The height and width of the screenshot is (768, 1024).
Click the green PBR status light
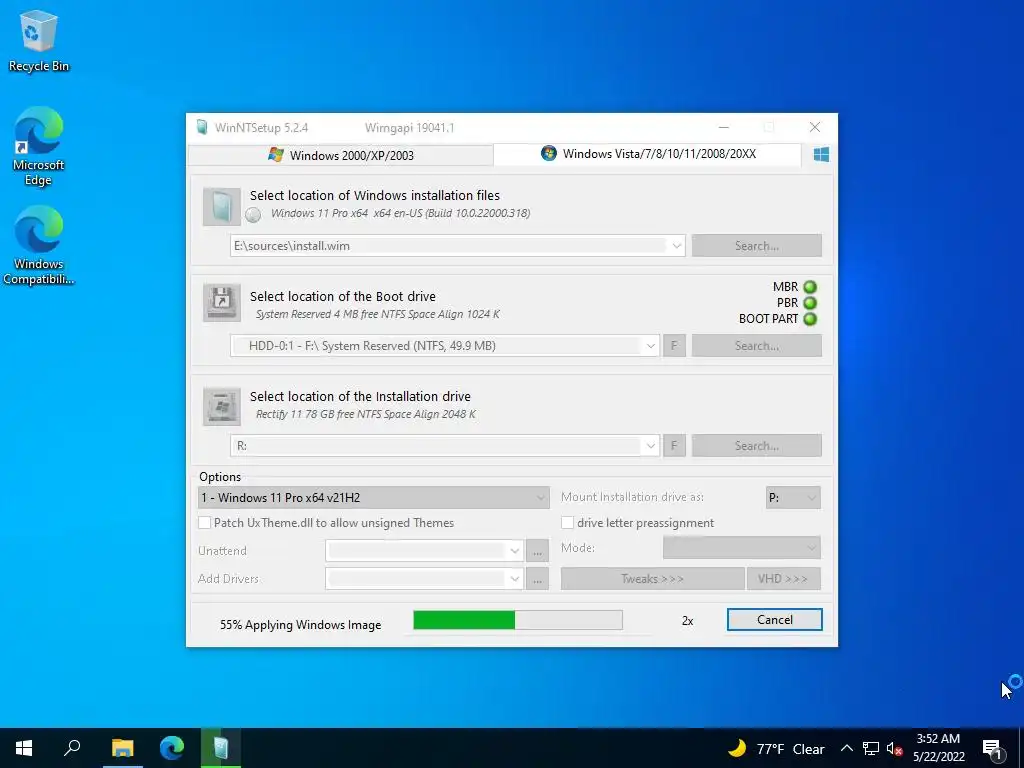pyautogui.click(x=810, y=303)
